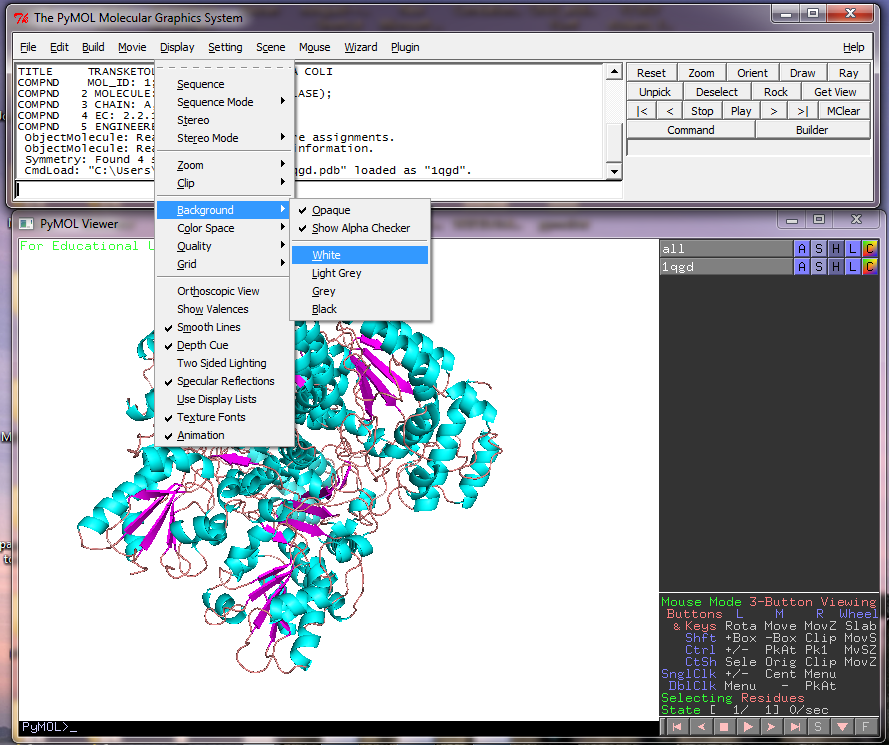
Task: Select White background color
Action: (326, 255)
